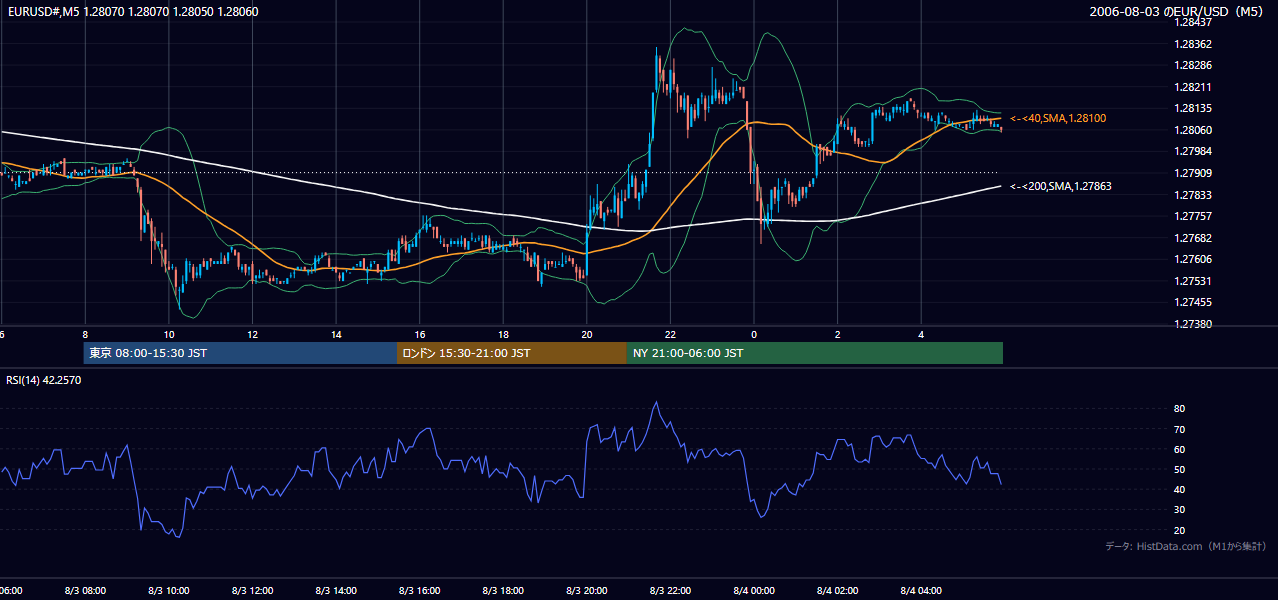Click price level 1.28437 on the axis
Image resolution: width=1278 pixels, height=600 pixels.
pyautogui.click(x=1192, y=22)
